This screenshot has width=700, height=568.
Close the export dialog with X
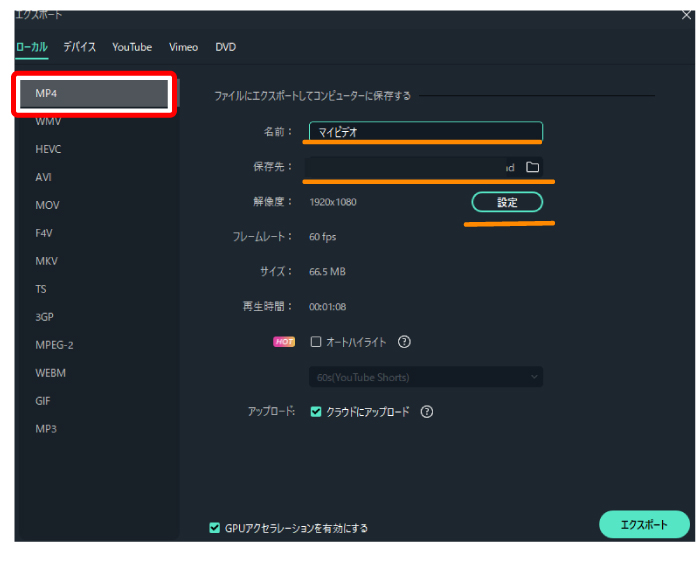686,14
